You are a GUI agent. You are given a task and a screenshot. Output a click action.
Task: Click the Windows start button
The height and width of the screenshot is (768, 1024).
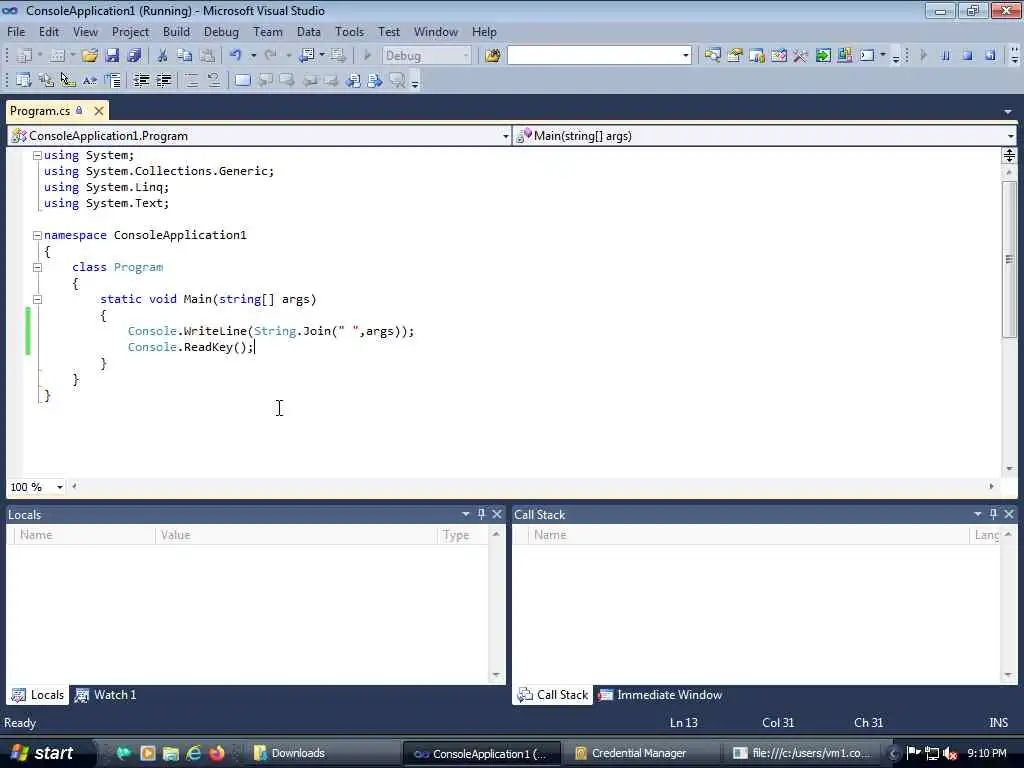coord(44,753)
